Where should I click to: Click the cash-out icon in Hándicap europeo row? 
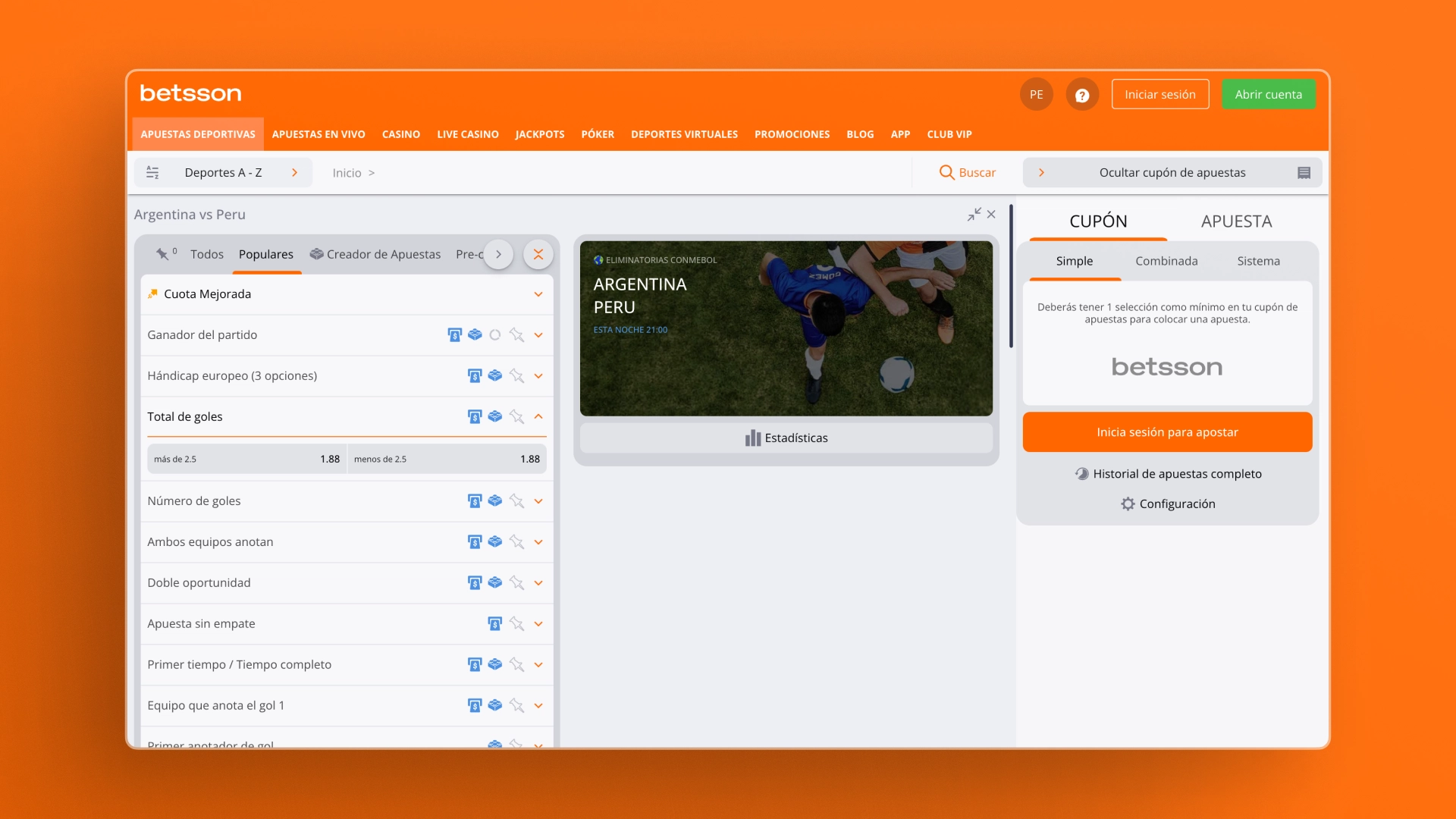[x=475, y=375]
